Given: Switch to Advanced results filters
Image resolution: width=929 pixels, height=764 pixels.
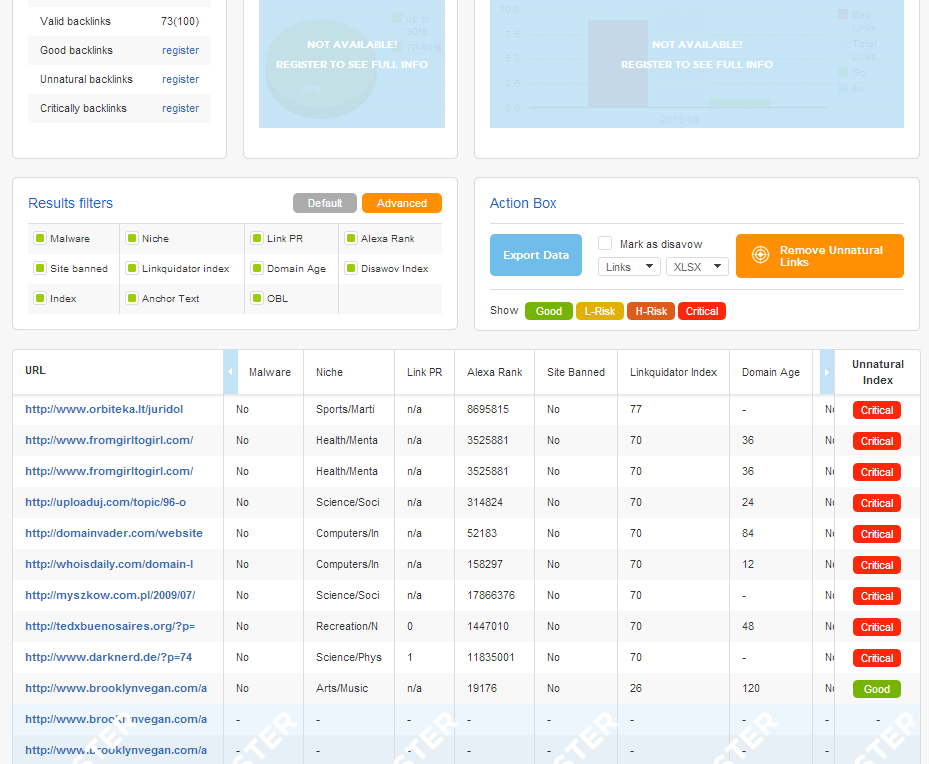Looking at the screenshot, I should coord(401,203).
